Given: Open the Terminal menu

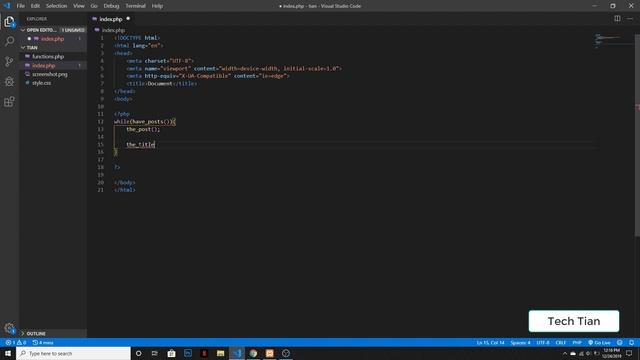Looking at the screenshot, I should (135, 6).
